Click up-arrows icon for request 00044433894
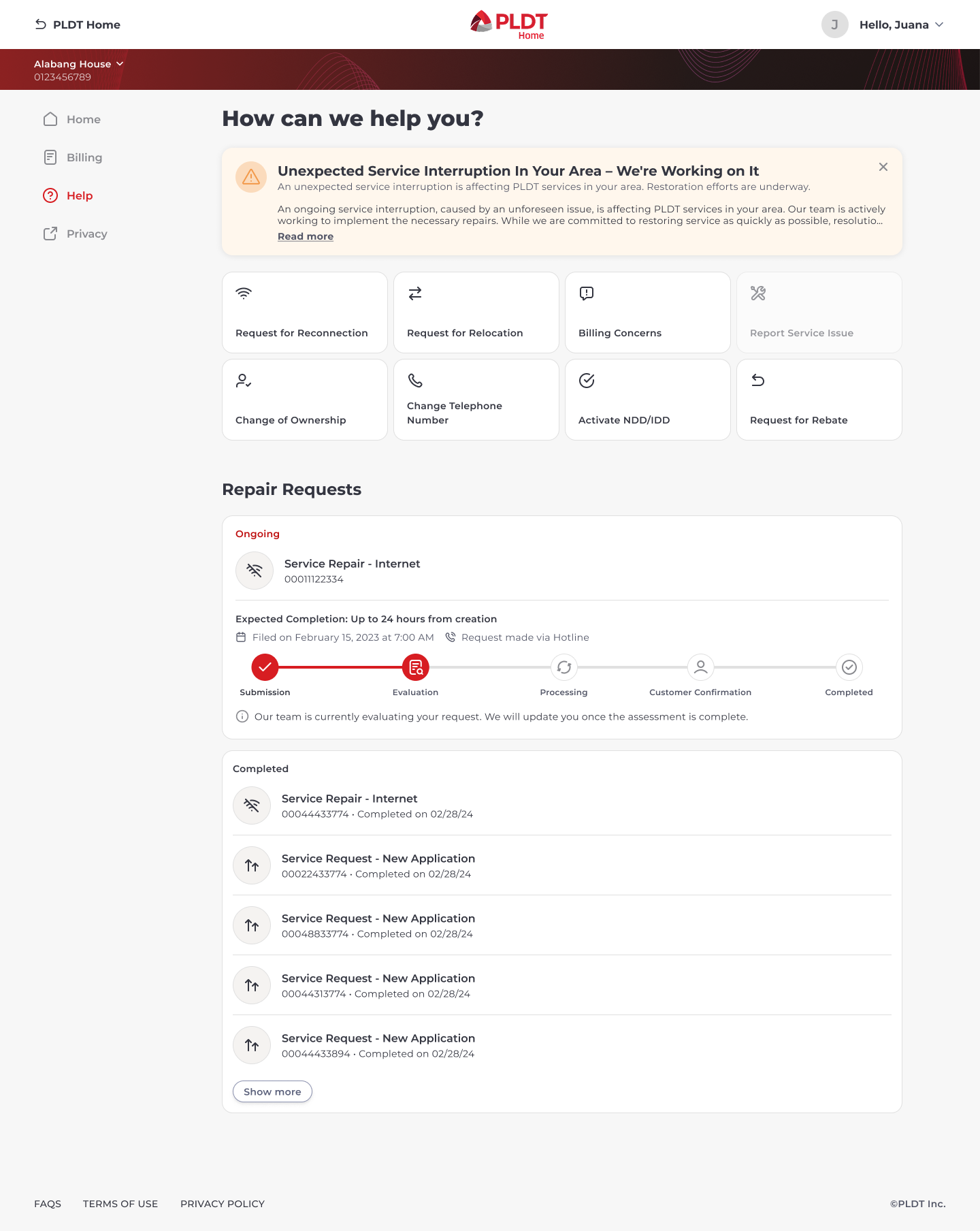This screenshot has height=1231, width=980. (252, 1045)
